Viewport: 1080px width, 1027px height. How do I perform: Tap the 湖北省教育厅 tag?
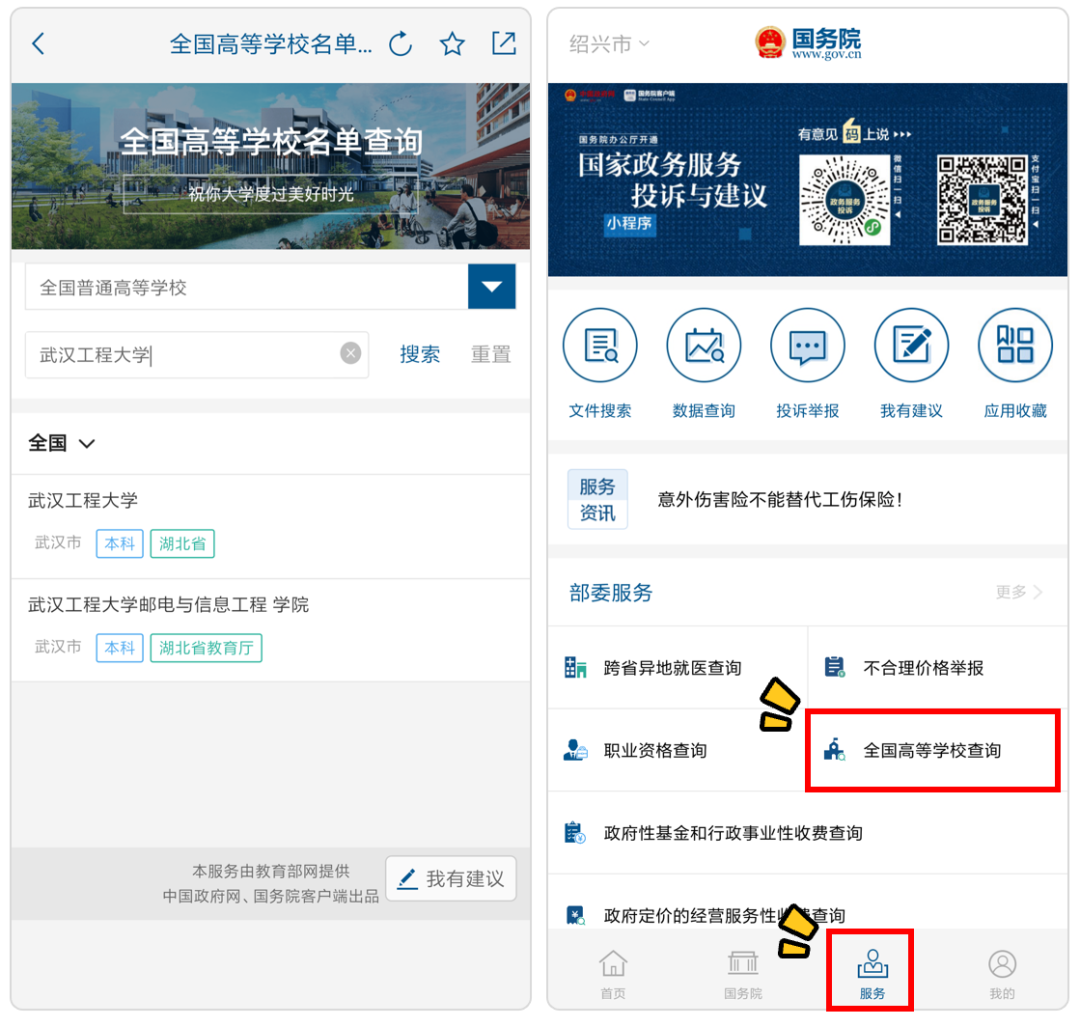pyautogui.click(x=206, y=647)
